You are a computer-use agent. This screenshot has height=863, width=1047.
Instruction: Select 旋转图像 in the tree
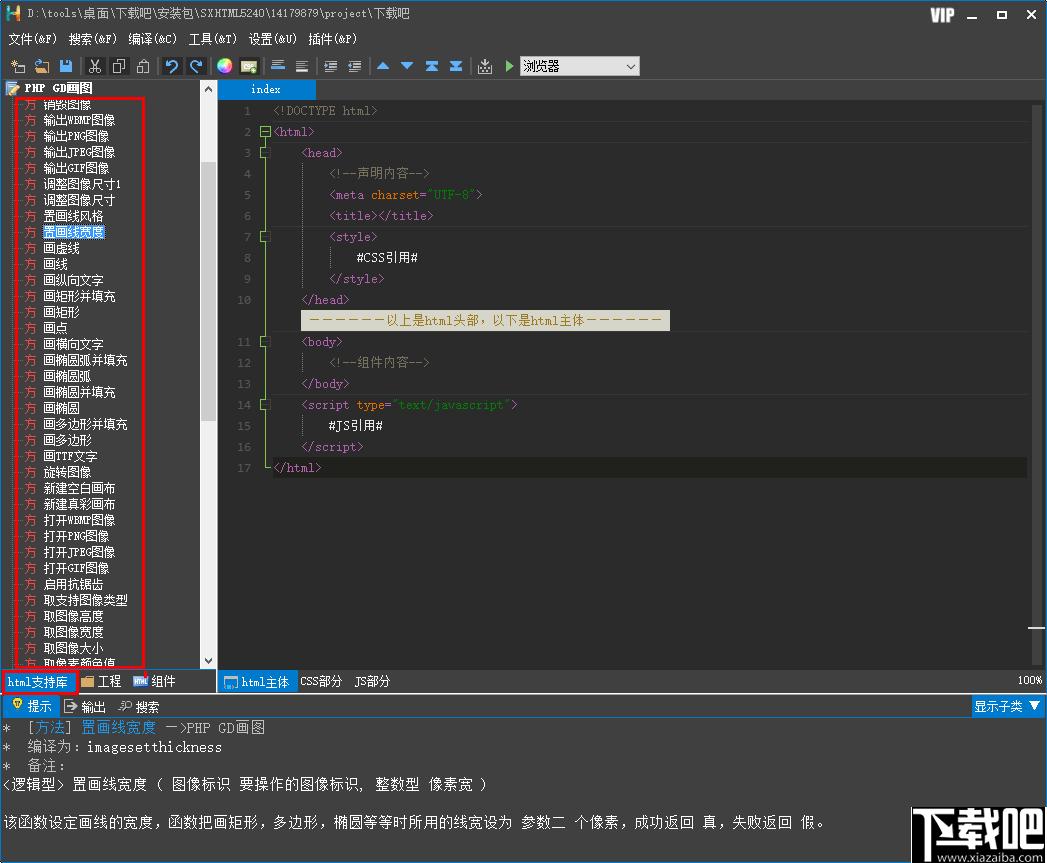point(67,473)
